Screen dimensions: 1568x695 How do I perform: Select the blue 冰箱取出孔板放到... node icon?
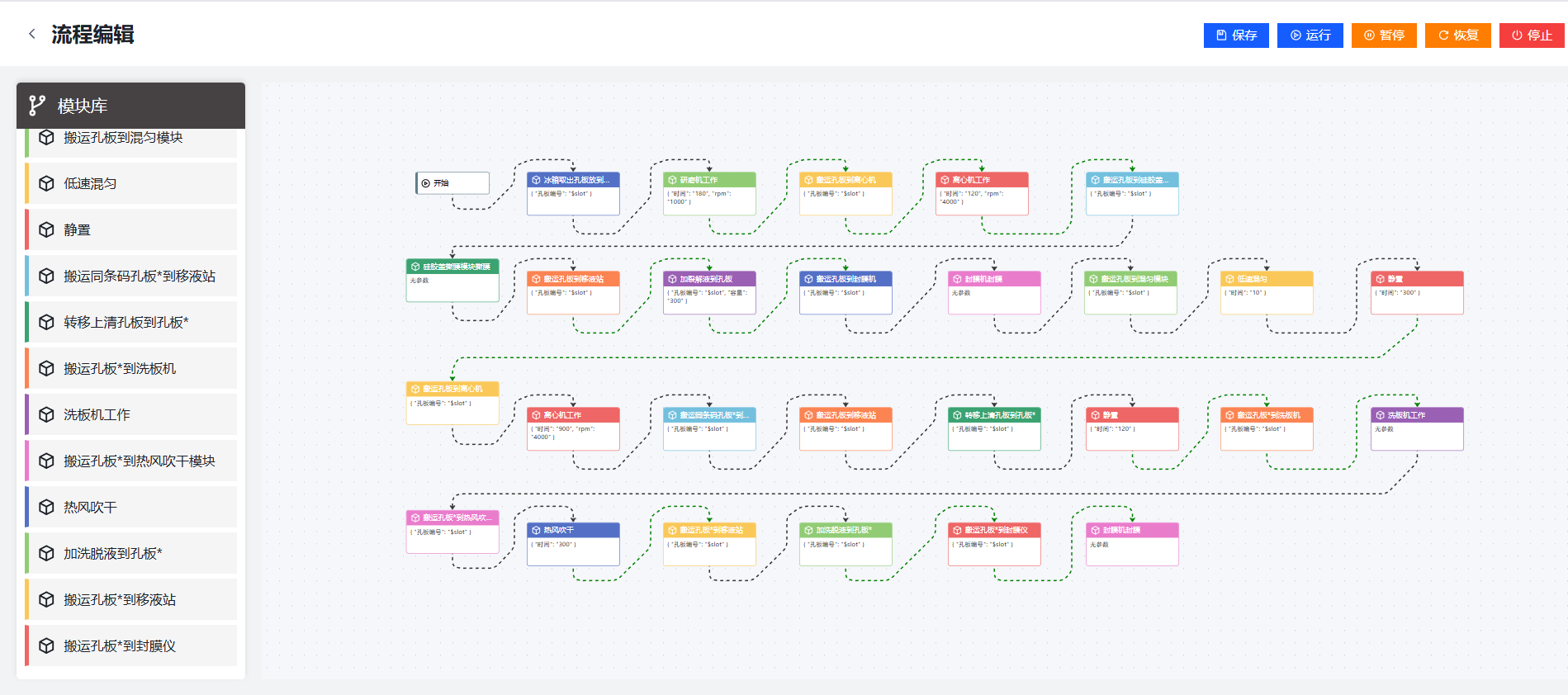(x=536, y=180)
